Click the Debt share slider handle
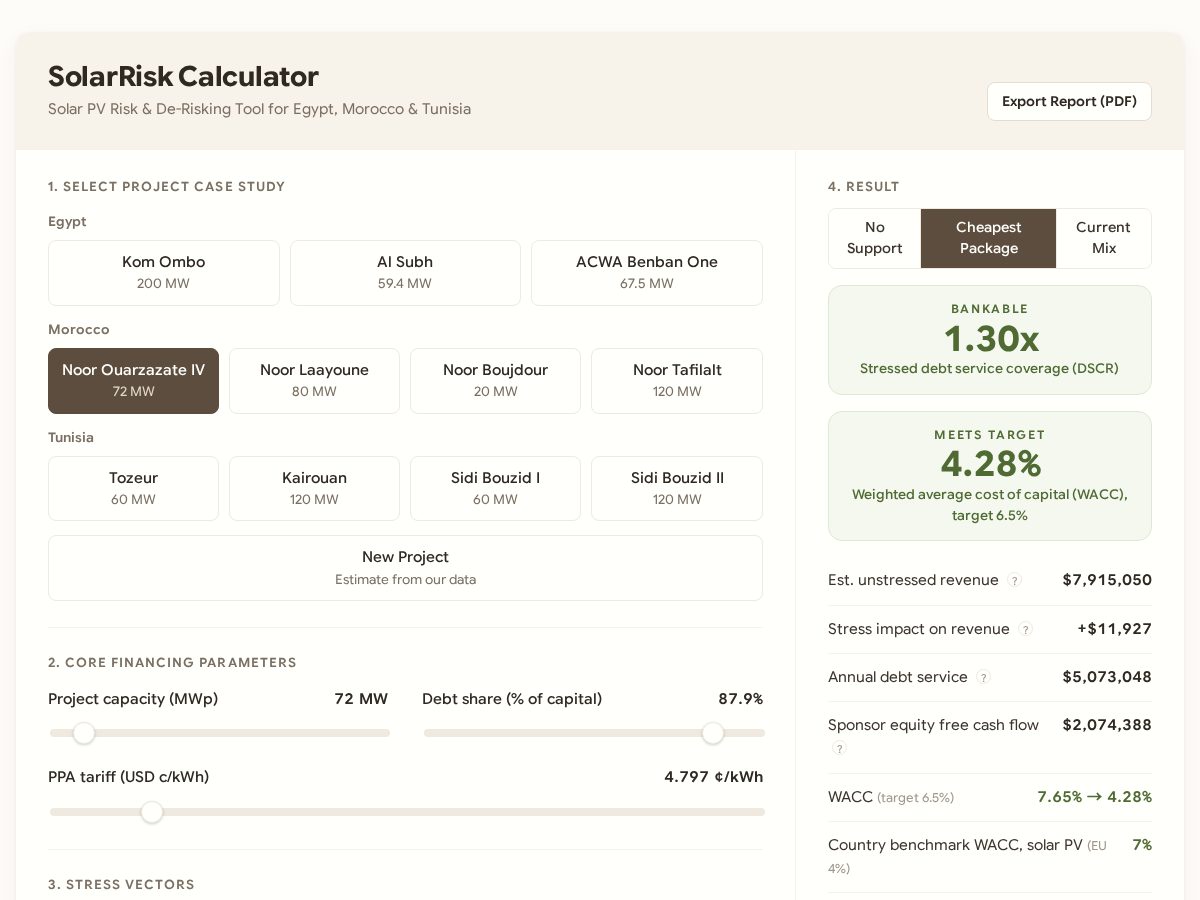The image size is (1200, 900). click(713, 733)
